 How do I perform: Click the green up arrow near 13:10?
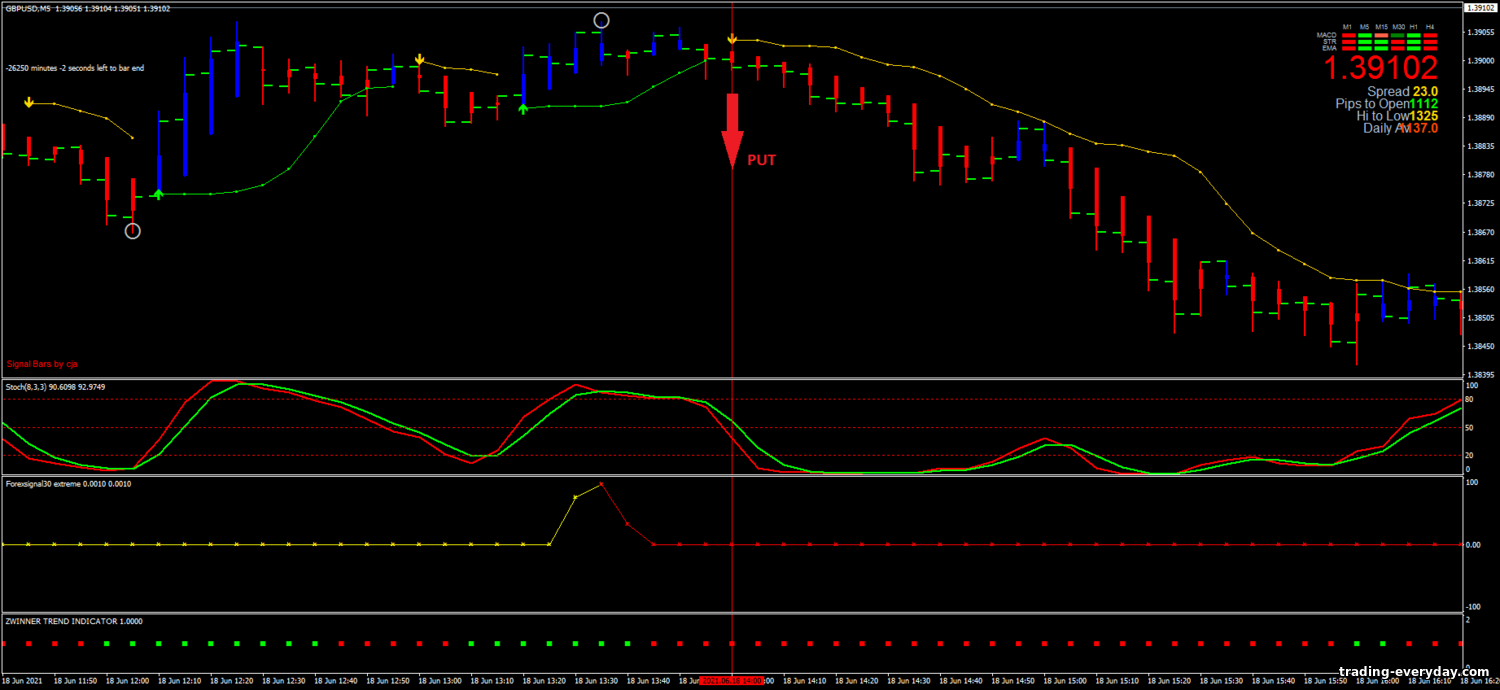pos(522,108)
